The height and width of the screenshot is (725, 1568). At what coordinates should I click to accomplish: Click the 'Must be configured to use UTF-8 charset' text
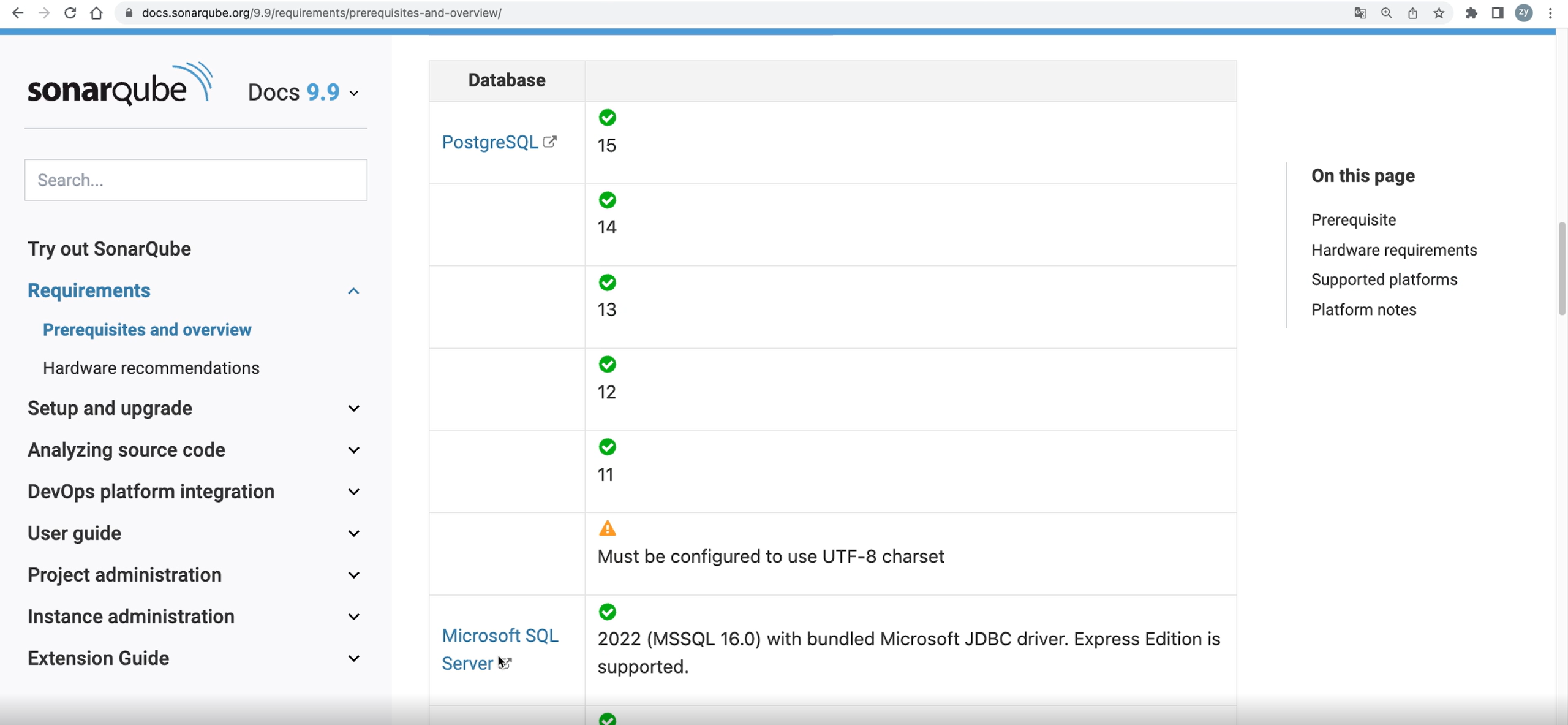point(771,556)
